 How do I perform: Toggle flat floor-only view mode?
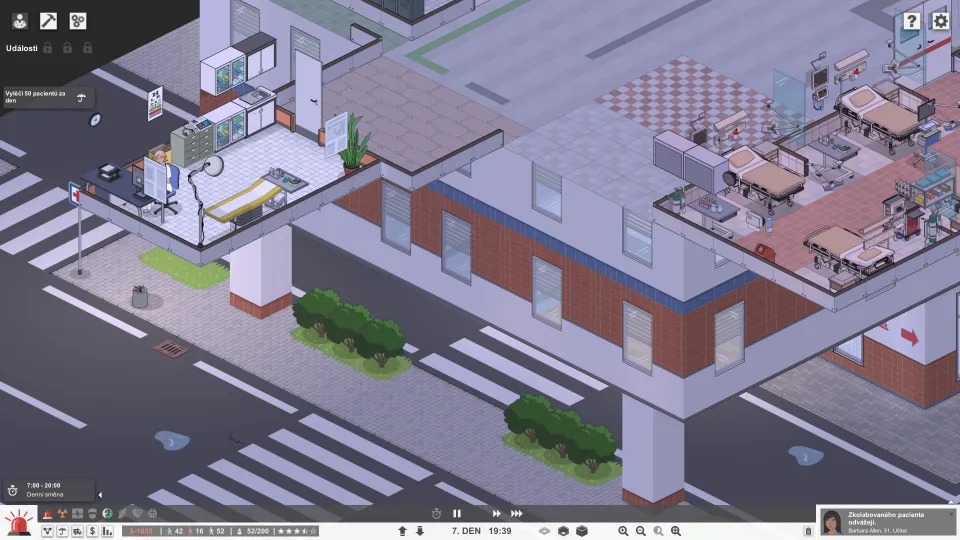tap(545, 531)
